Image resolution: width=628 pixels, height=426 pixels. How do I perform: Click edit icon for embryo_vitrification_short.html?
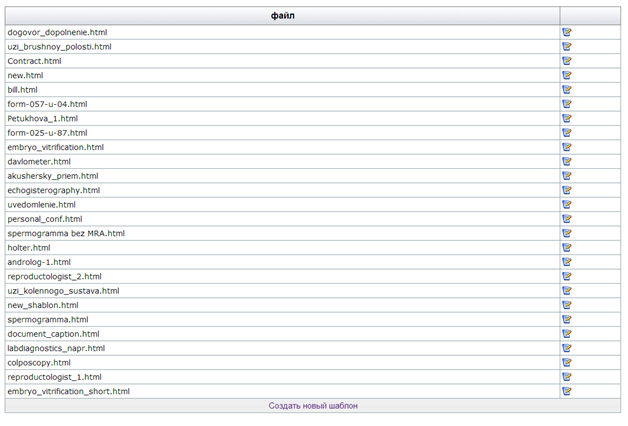567,392
